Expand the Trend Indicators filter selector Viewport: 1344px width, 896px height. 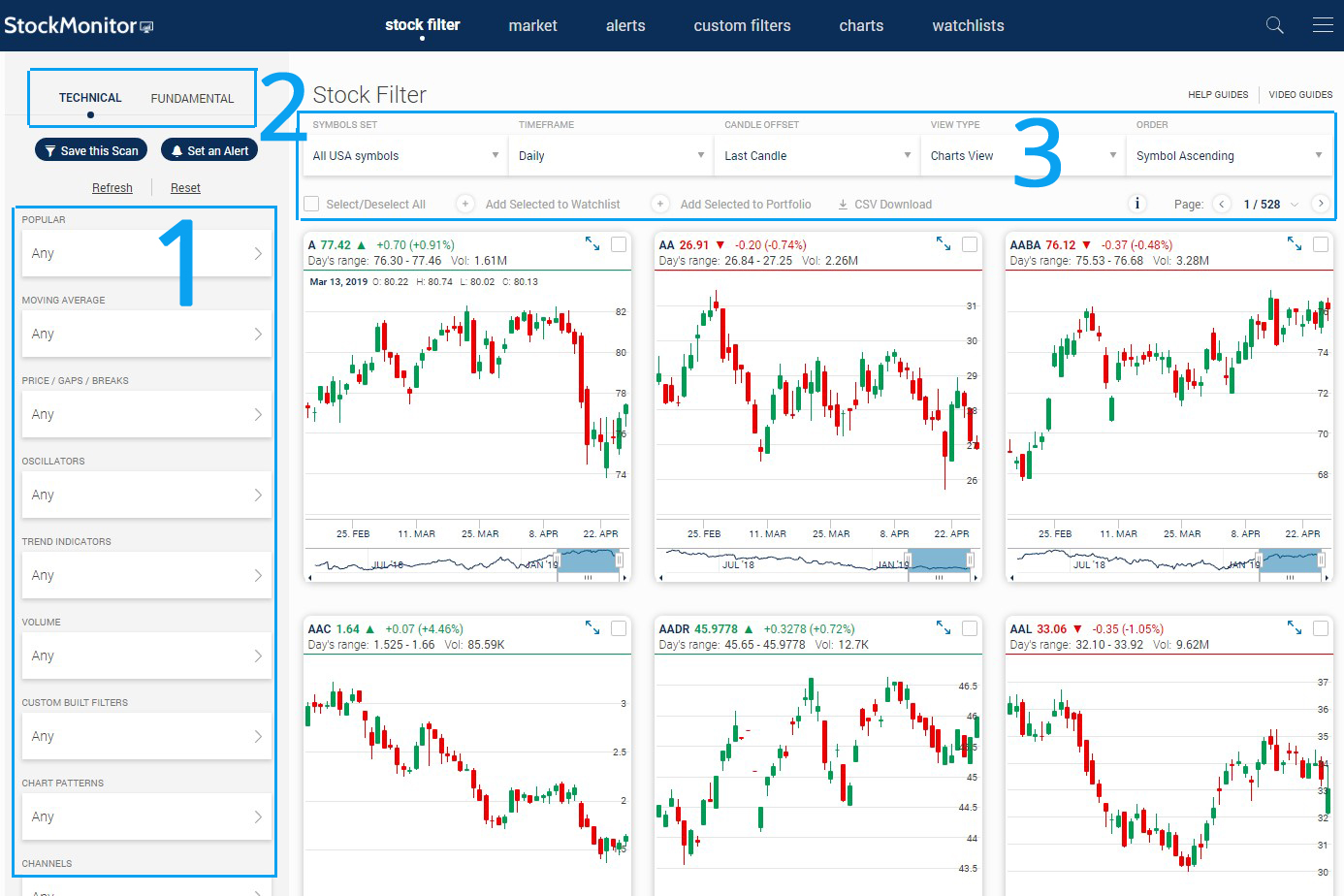coord(146,575)
